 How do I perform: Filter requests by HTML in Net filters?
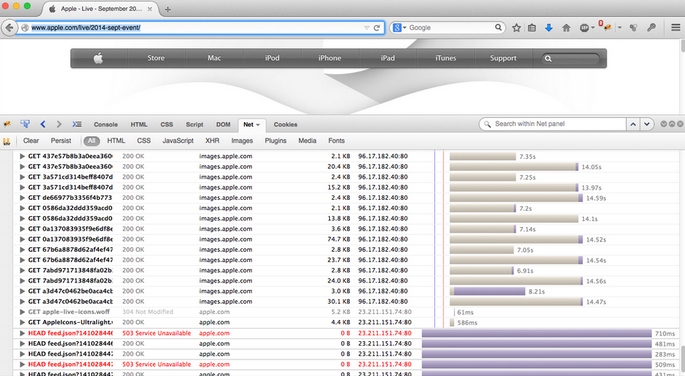coord(116,141)
